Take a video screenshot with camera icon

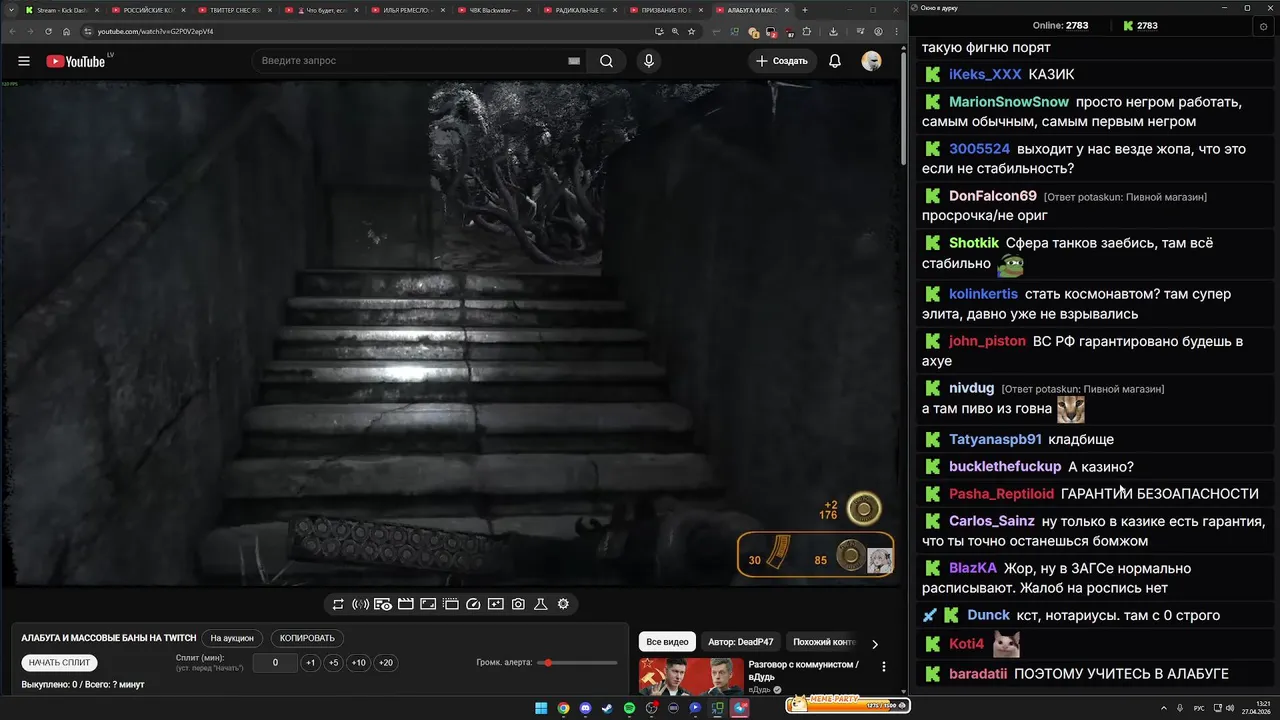(518, 604)
